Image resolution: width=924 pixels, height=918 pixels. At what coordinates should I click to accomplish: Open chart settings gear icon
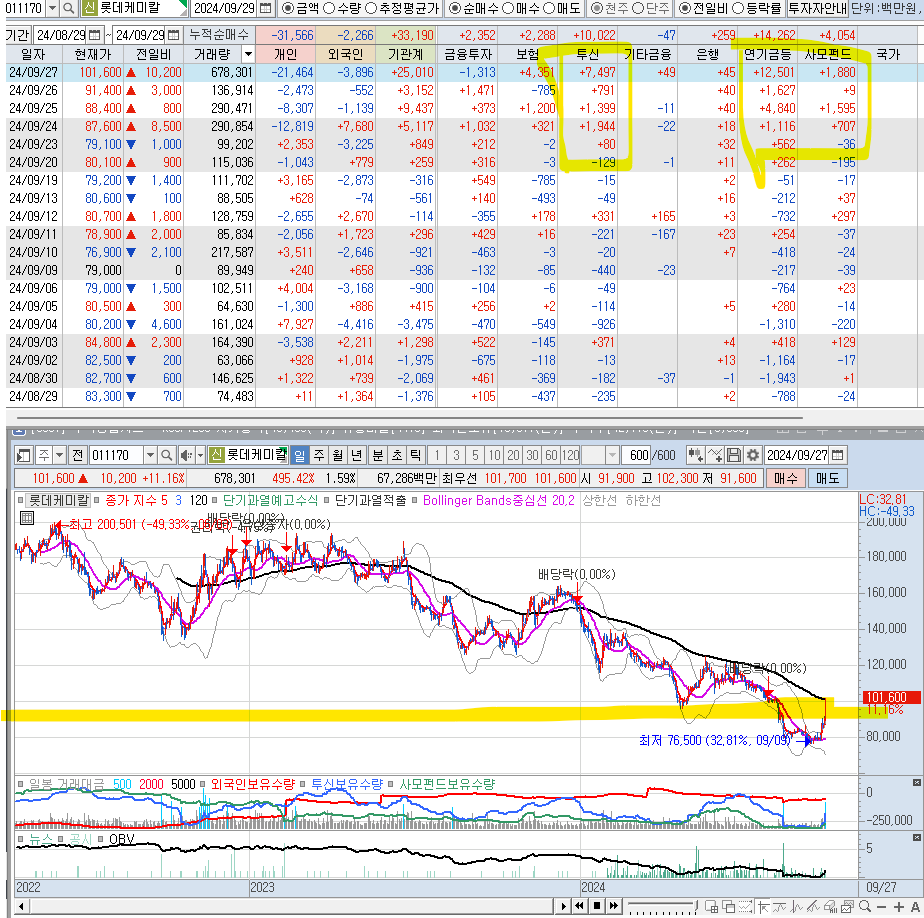pos(753,455)
